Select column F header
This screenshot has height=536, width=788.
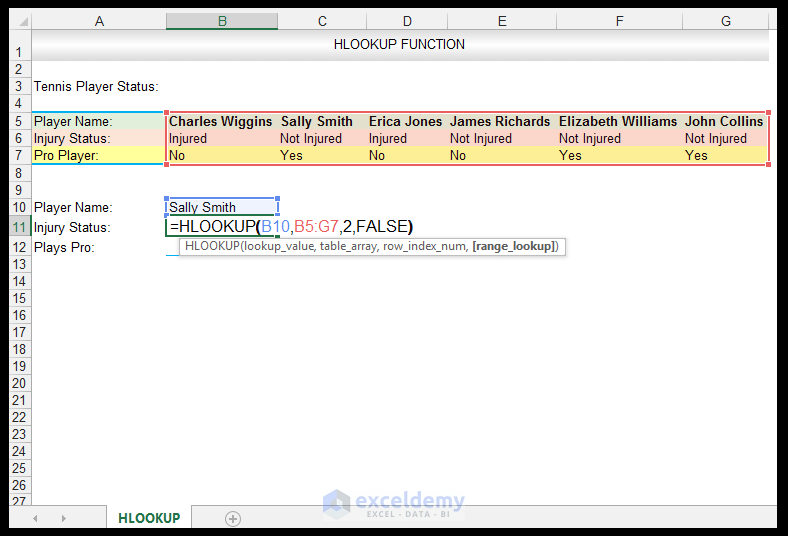click(619, 21)
